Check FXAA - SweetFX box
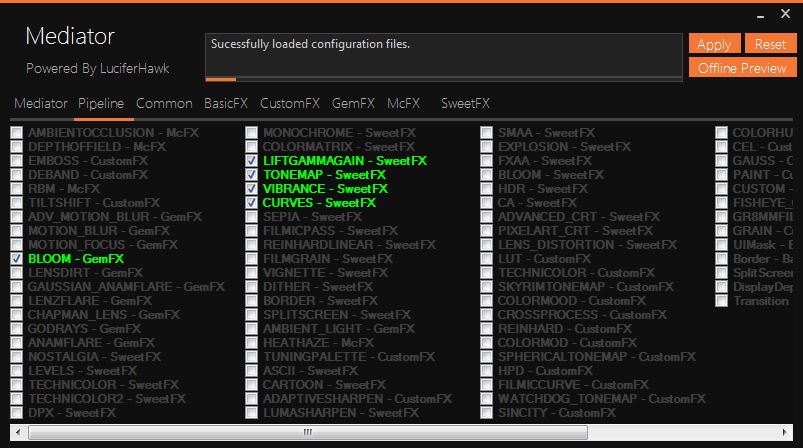Image resolution: width=803 pixels, height=448 pixels. [x=487, y=161]
